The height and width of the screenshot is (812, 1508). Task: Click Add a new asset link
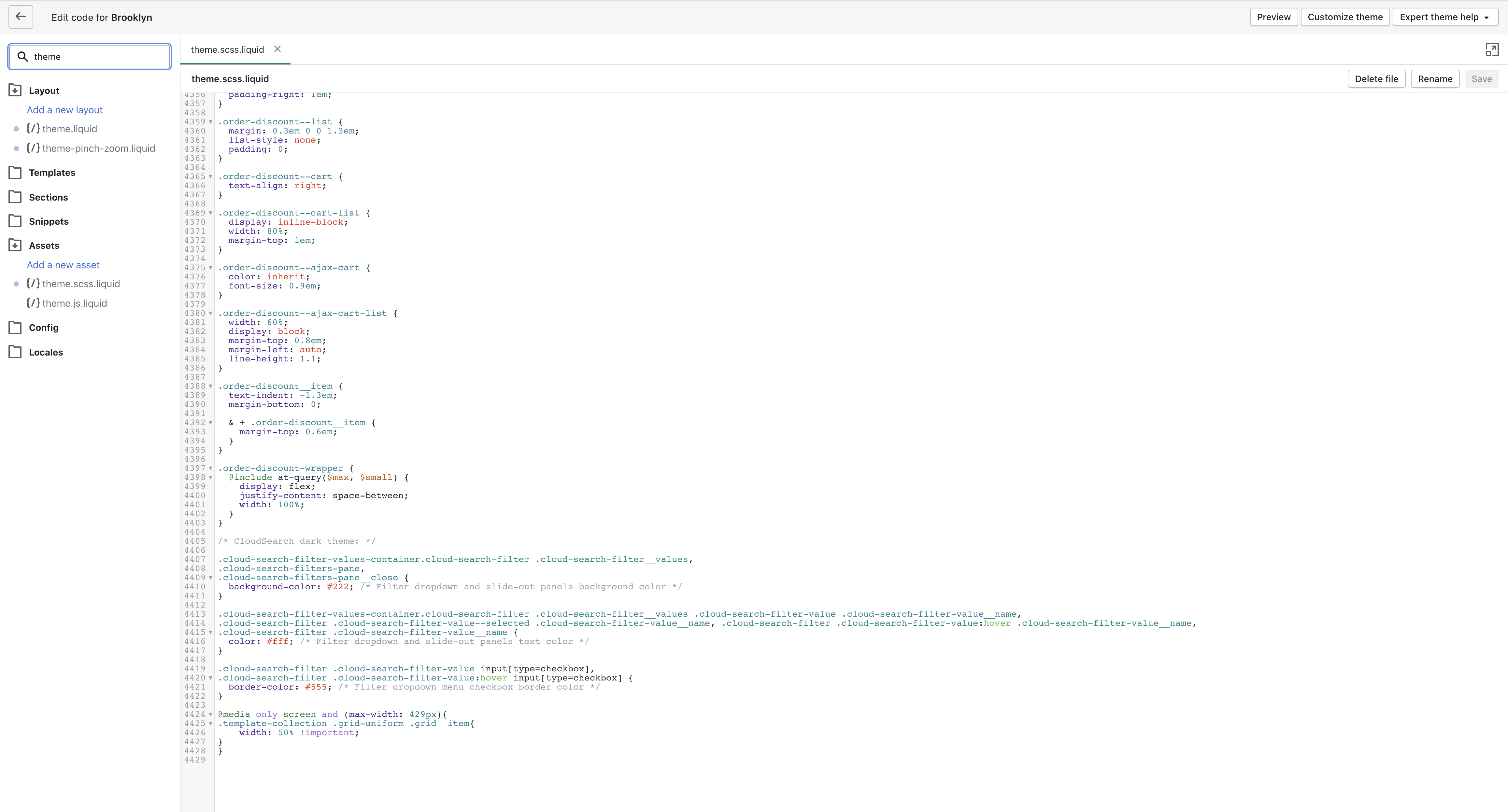63,265
